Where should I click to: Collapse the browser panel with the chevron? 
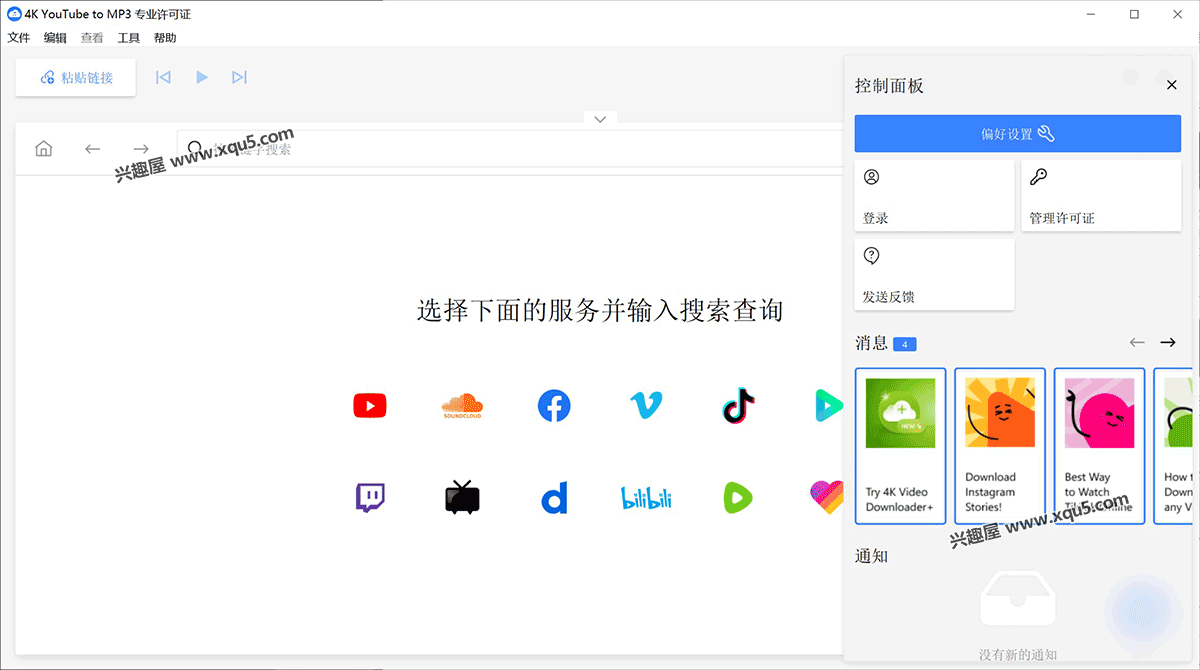(600, 119)
